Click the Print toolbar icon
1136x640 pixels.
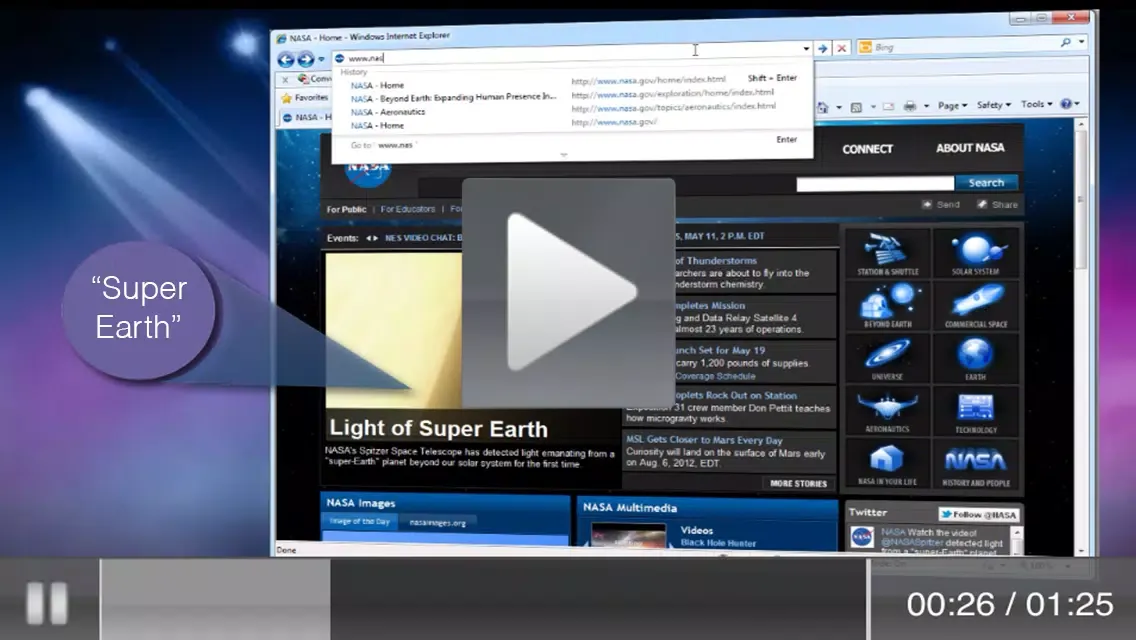pyautogui.click(x=910, y=106)
